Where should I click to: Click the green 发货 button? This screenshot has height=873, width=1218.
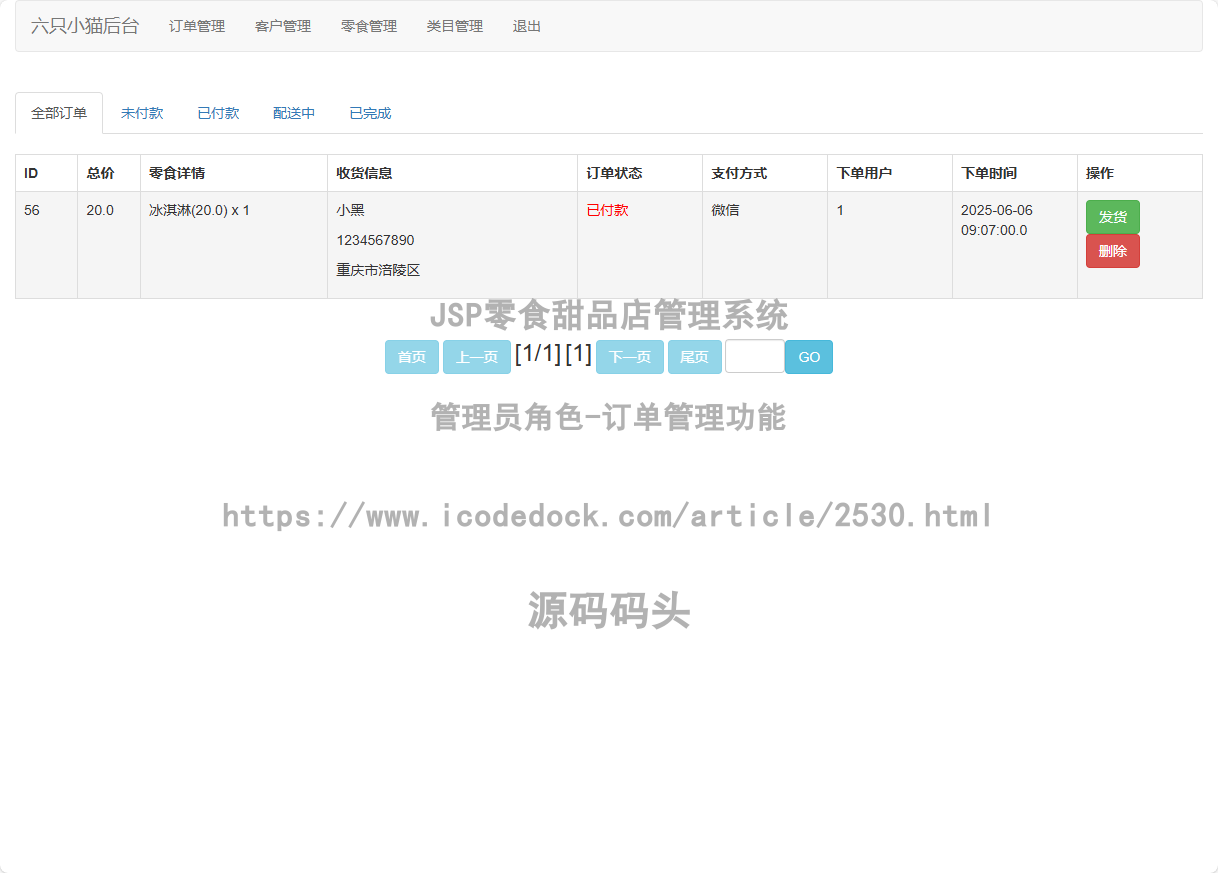coord(1113,217)
